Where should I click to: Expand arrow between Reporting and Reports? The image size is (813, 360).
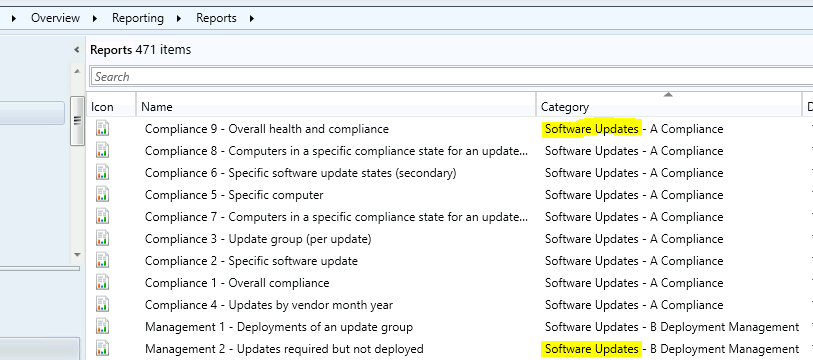coord(179,19)
